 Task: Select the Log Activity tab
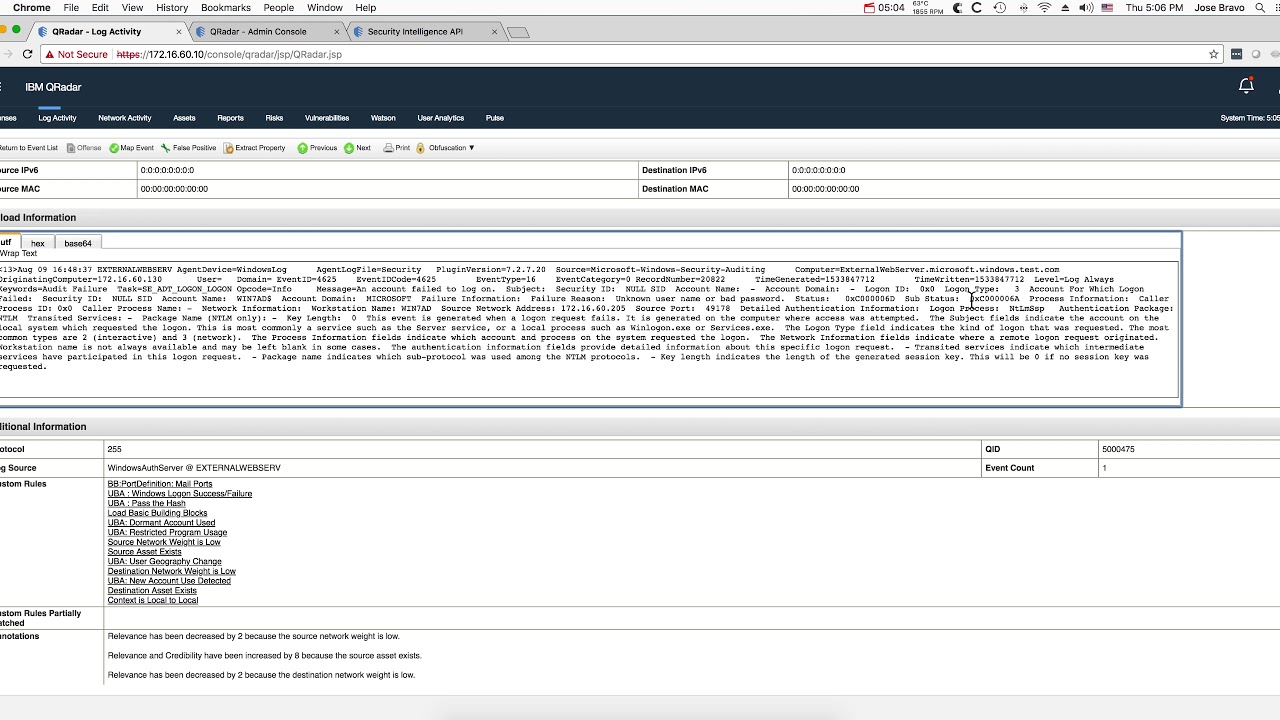tap(57, 118)
